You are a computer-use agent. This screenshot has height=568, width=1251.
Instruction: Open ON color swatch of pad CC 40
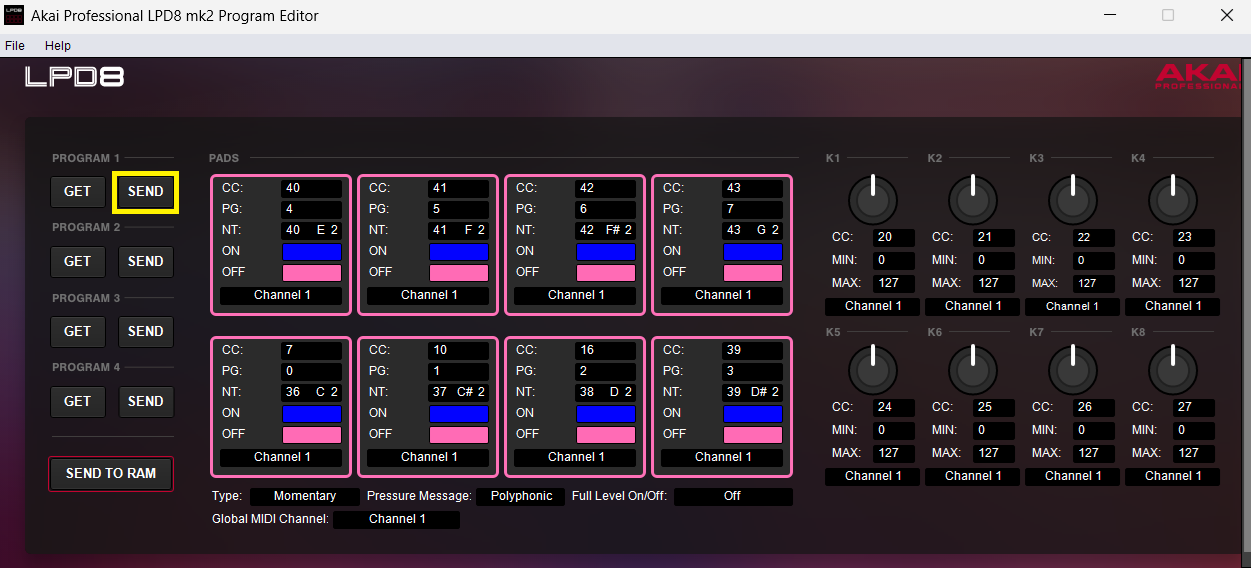point(312,251)
